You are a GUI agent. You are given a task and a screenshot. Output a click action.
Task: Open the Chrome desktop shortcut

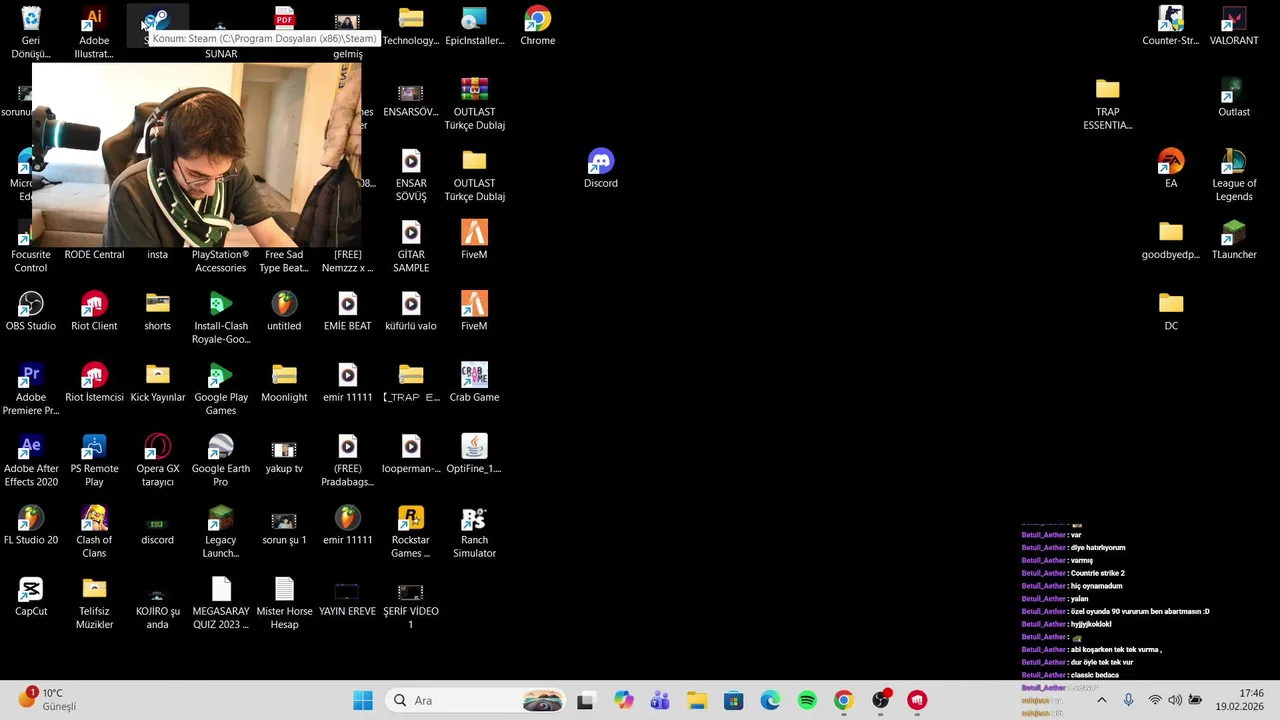point(537,26)
